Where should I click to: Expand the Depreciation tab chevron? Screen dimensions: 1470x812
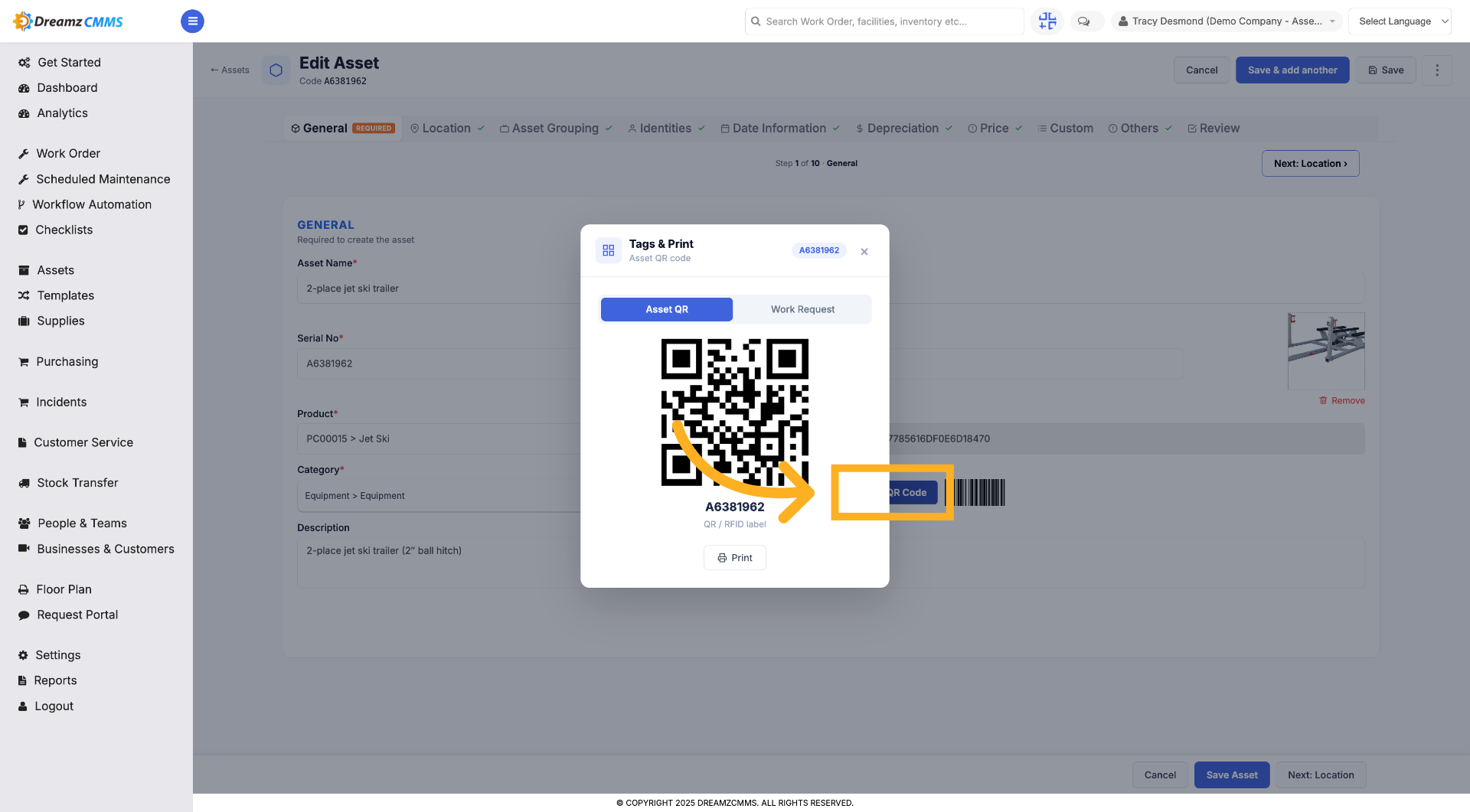pyautogui.click(x=949, y=129)
